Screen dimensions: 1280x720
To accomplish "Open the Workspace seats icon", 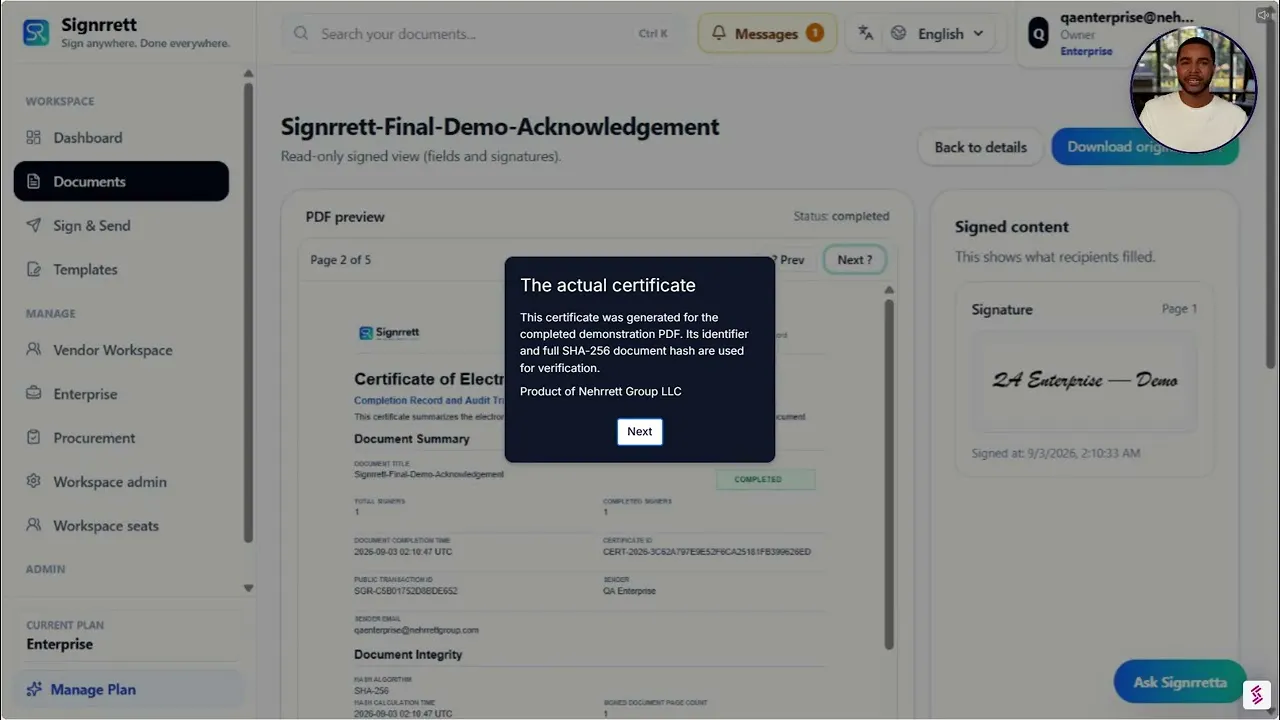I will pos(34,526).
